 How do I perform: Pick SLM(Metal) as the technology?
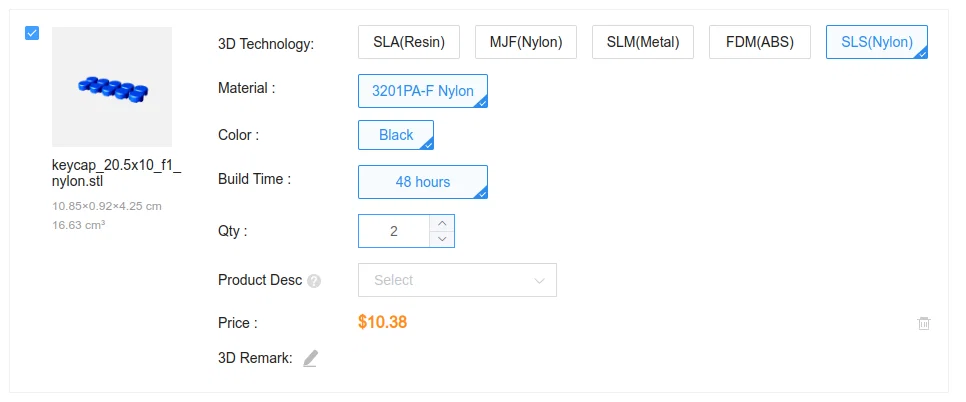point(643,42)
